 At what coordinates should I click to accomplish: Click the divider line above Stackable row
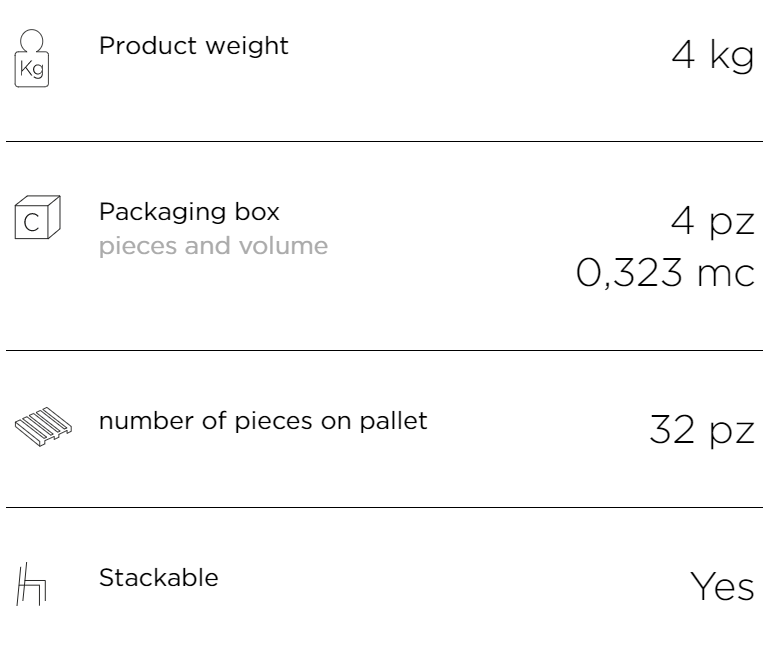(385, 507)
